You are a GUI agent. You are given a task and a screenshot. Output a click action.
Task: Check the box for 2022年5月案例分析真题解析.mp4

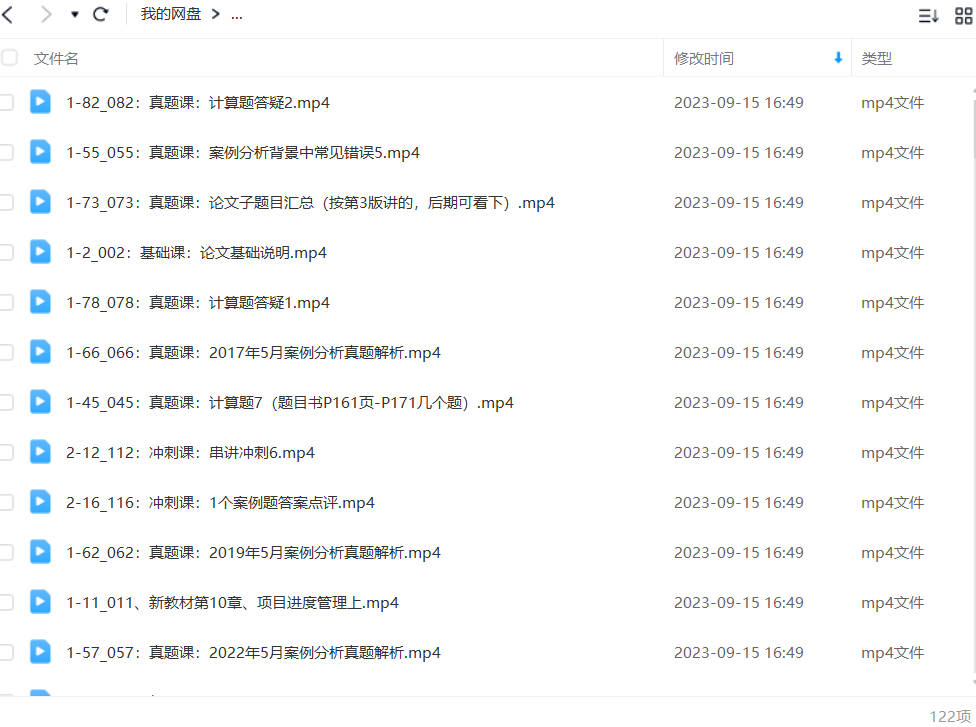(6, 652)
